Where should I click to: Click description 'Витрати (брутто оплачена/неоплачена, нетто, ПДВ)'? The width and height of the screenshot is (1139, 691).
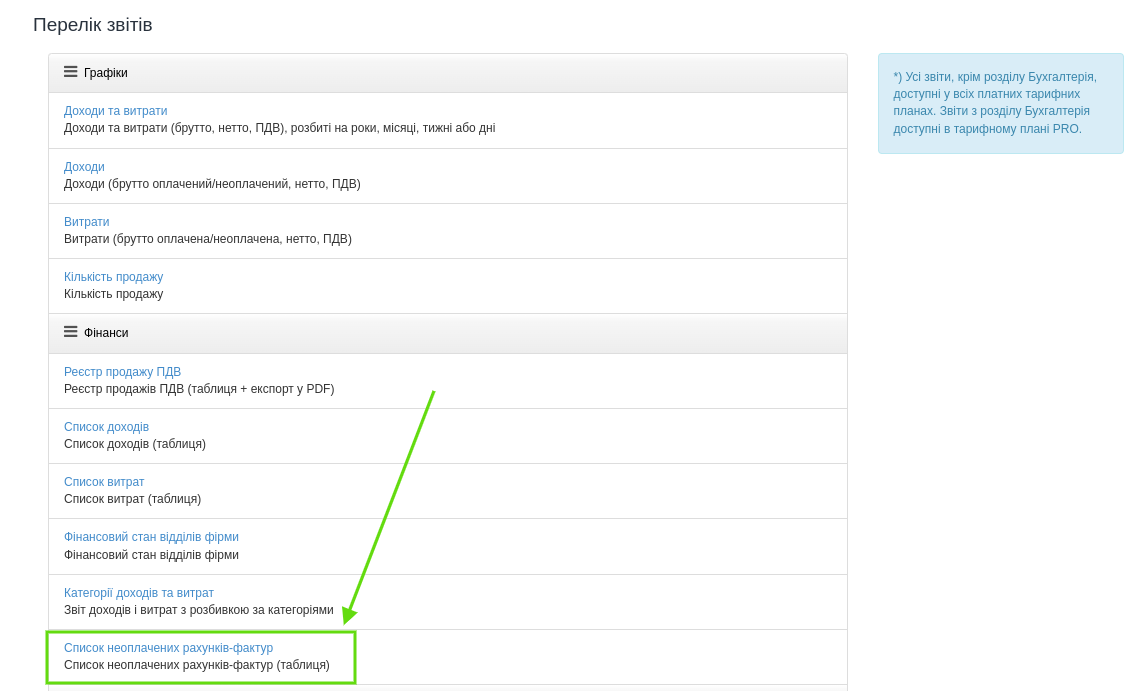coord(208,239)
